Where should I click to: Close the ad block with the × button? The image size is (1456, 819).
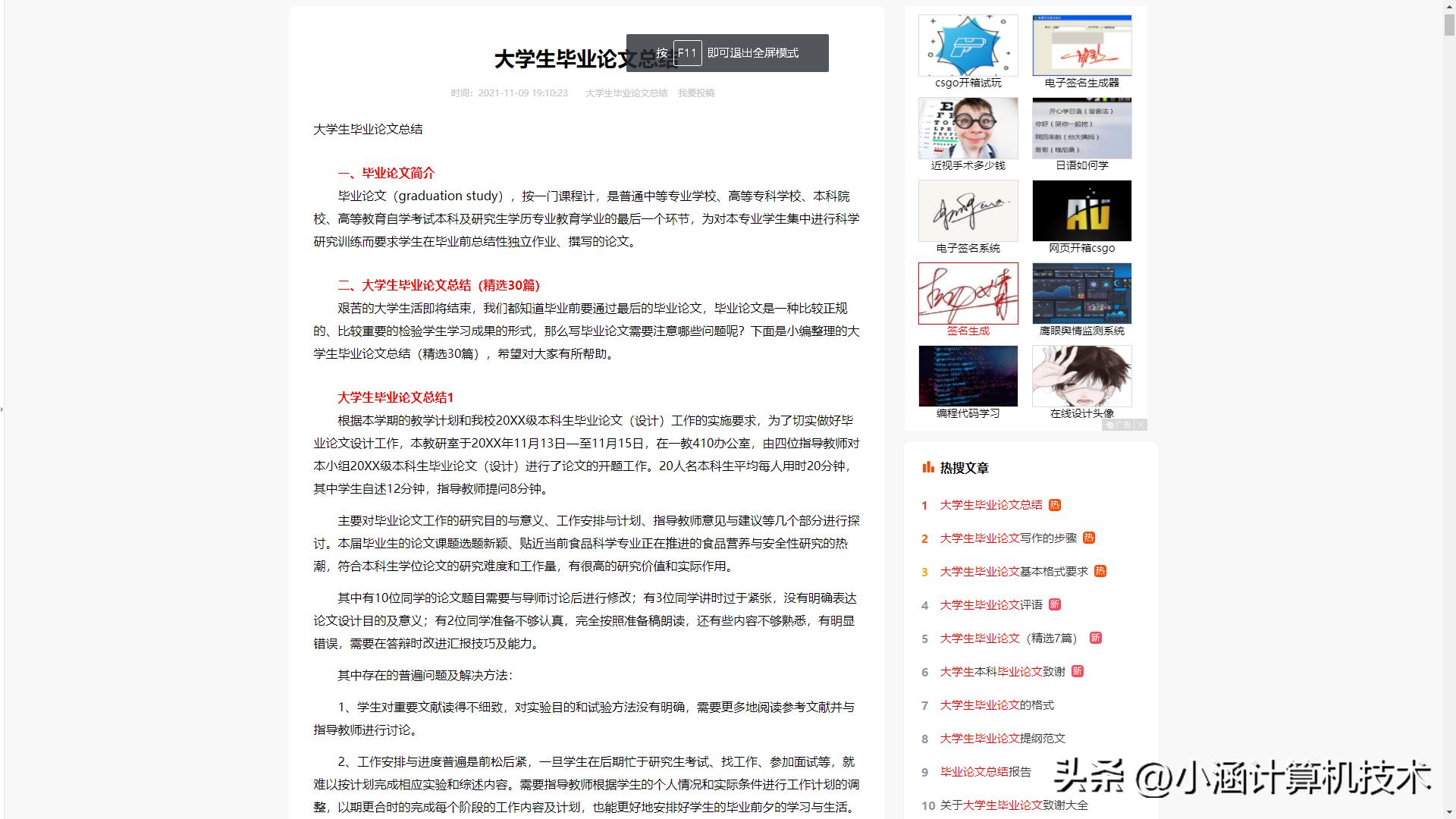[1141, 425]
